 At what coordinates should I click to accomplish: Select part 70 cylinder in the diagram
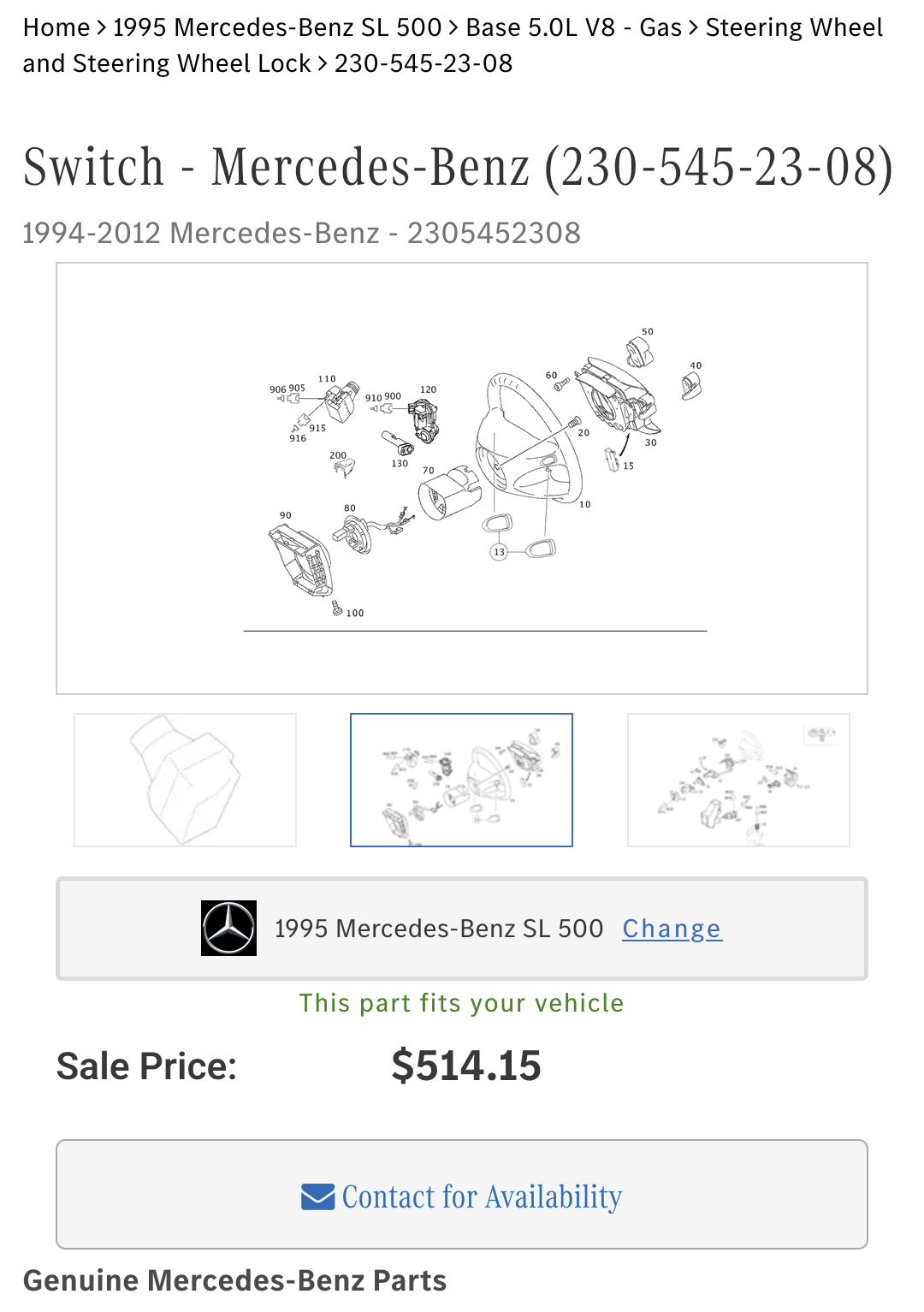click(x=445, y=494)
